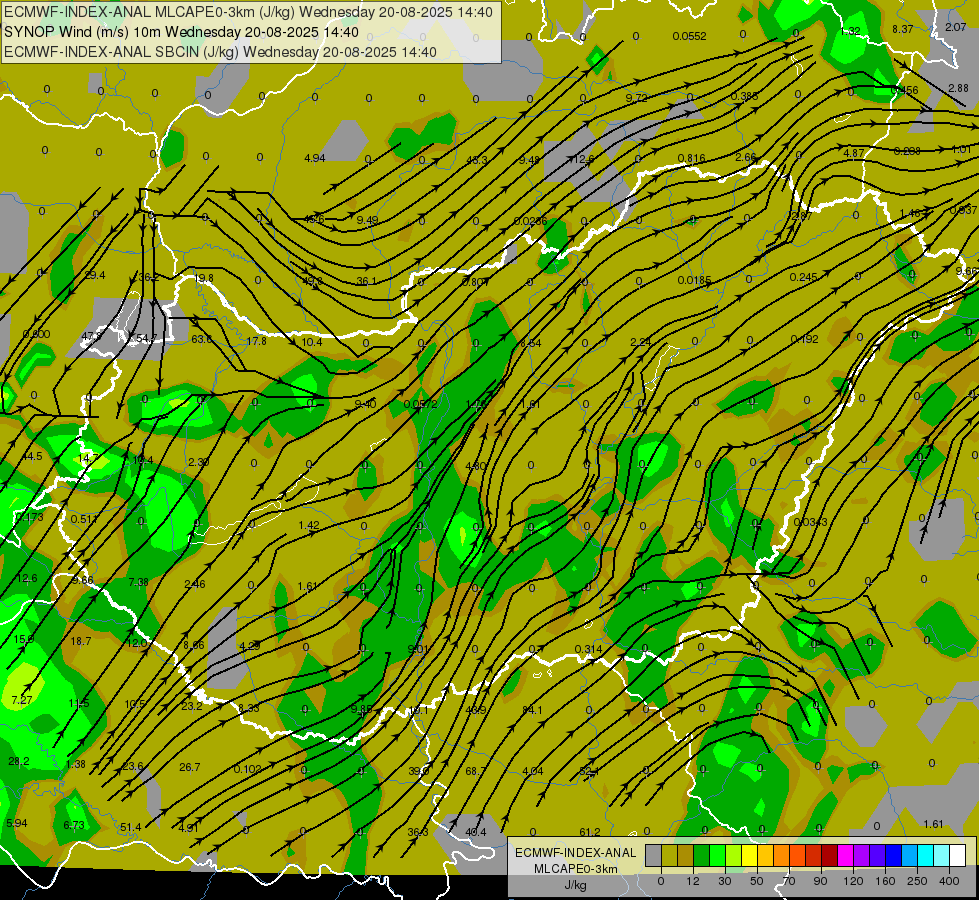The width and height of the screenshot is (979, 900).
Task: Click the map value 4.94
Action: click(315, 158)
